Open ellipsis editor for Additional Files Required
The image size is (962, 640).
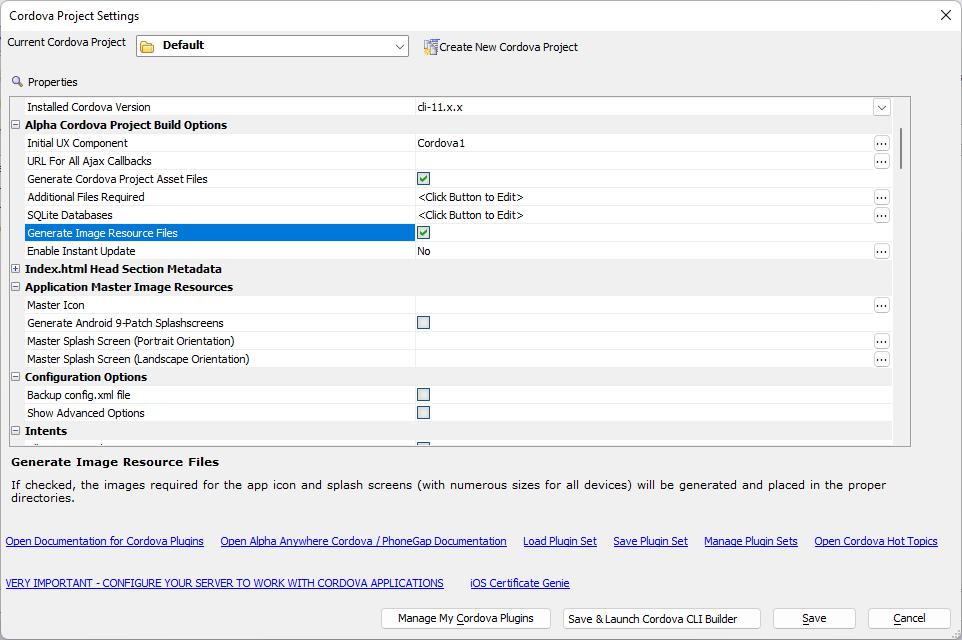[x=882, y=198]
